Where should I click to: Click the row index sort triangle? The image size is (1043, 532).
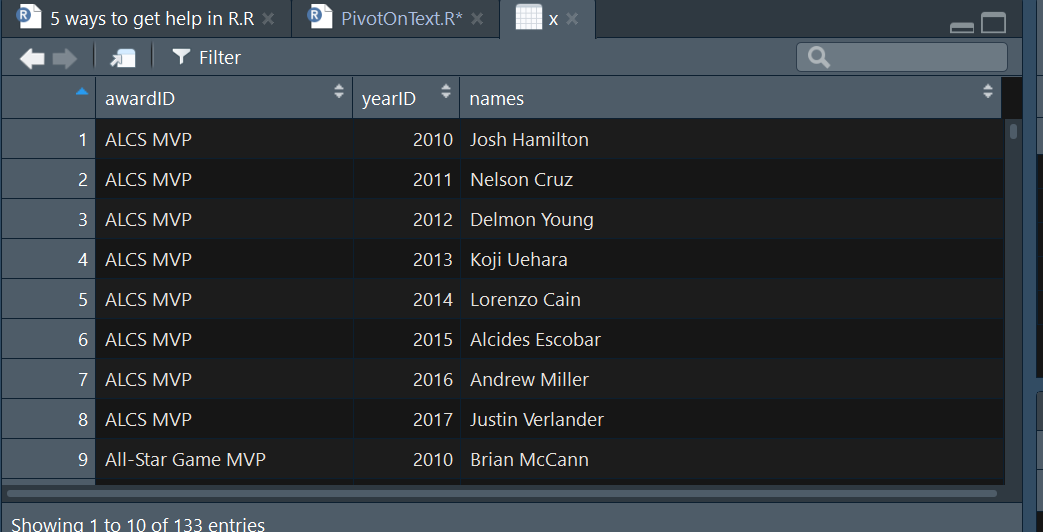pyautogui.click(x=81, y=92)
